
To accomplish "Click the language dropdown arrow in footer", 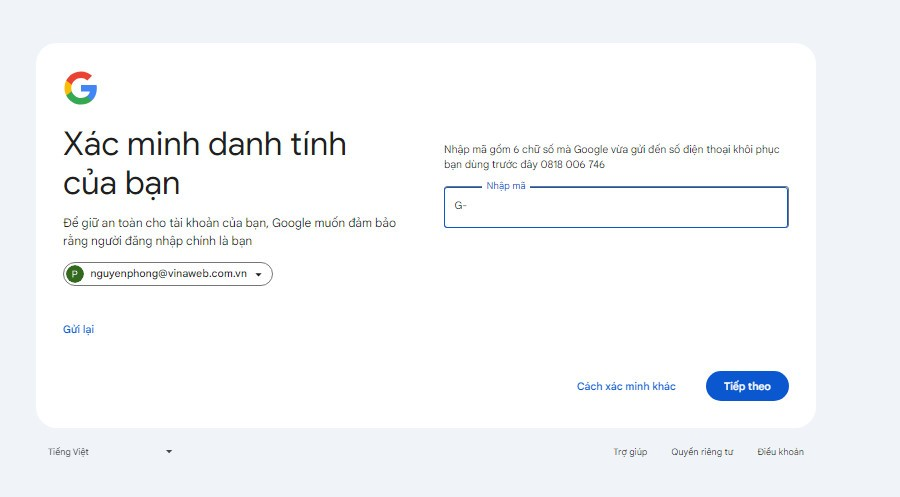I will click(169, 452).
